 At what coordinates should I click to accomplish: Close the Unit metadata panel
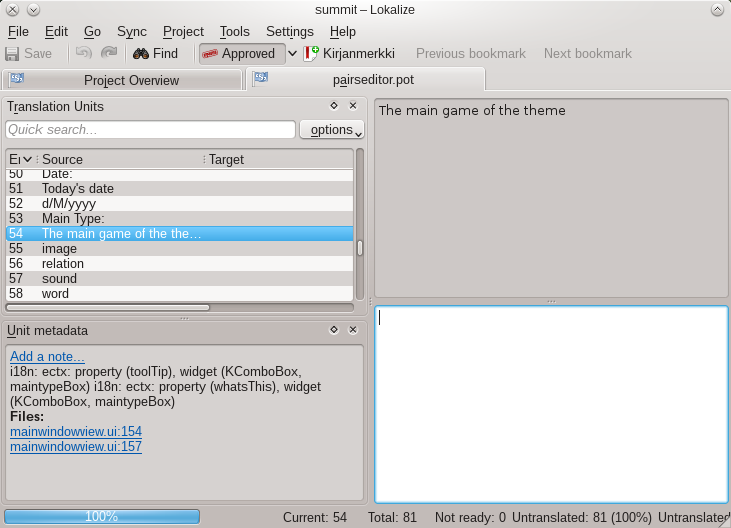[353, 330]
